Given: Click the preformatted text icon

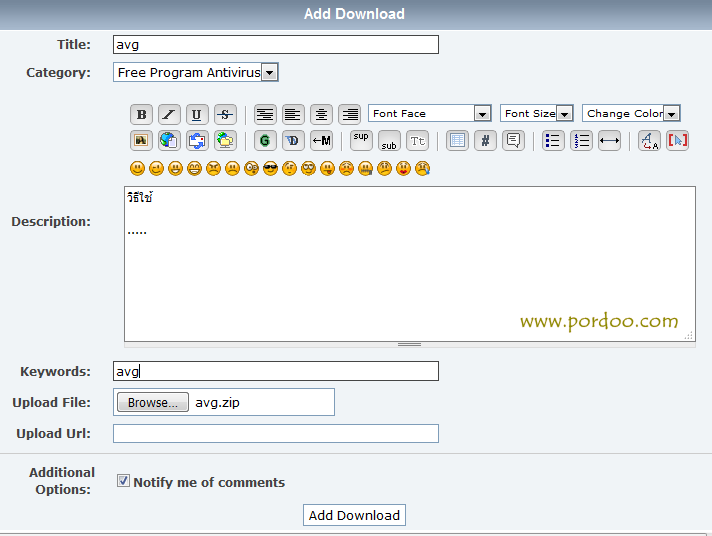Looking at the screenshot, I should coord(265,114).
